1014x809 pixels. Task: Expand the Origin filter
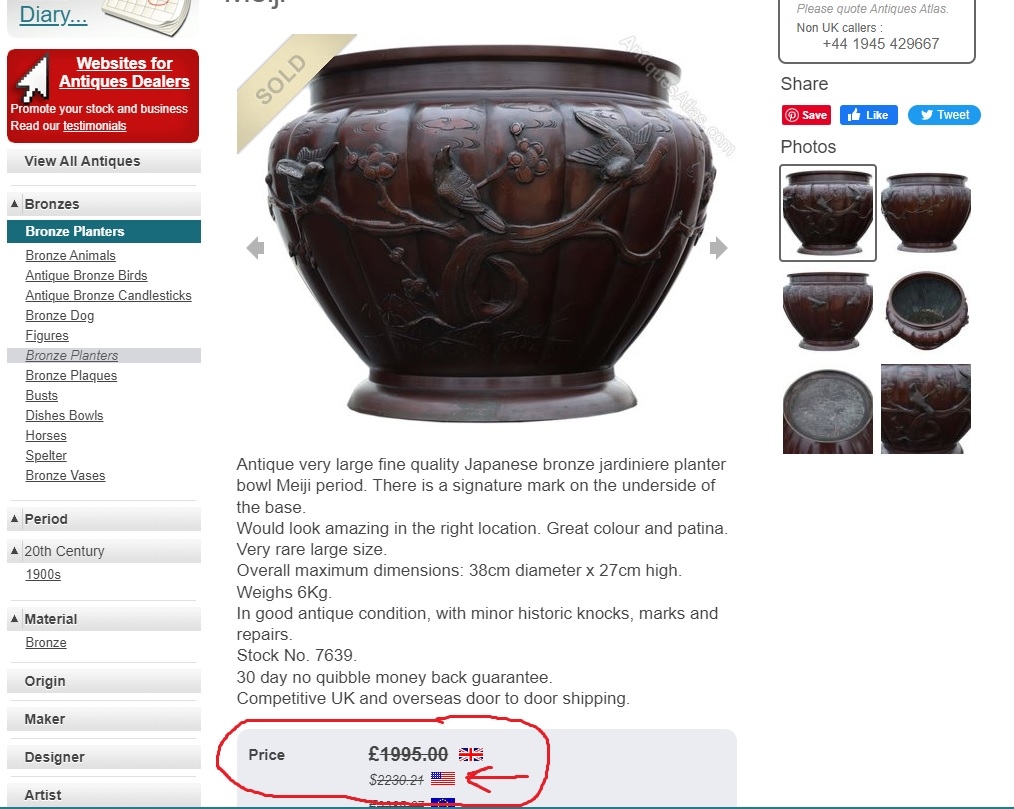(103, 681)
